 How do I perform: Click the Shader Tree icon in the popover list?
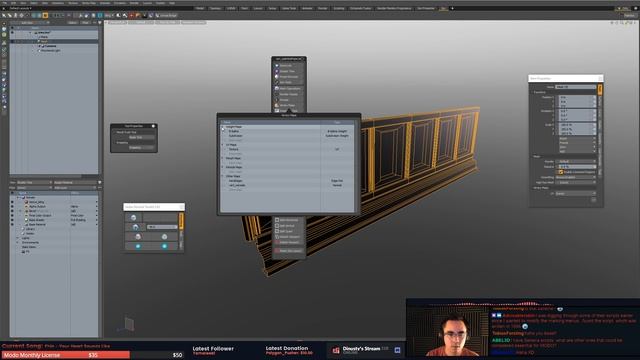click(x=277, y=71)
